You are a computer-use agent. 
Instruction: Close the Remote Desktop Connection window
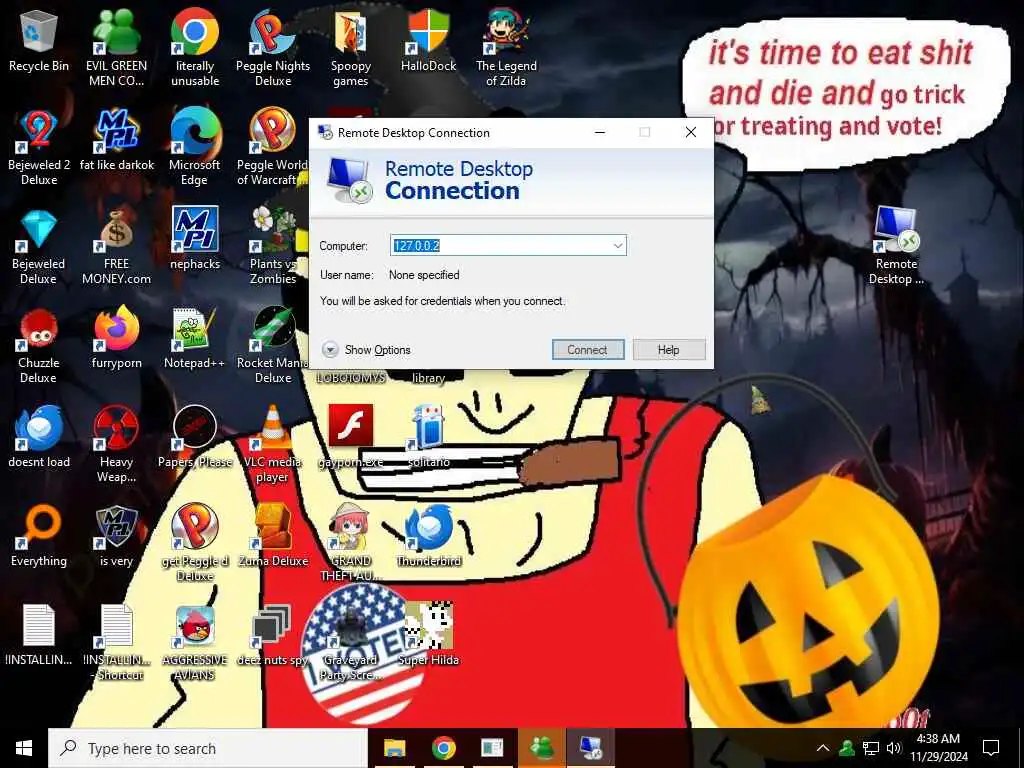(691, 133)
